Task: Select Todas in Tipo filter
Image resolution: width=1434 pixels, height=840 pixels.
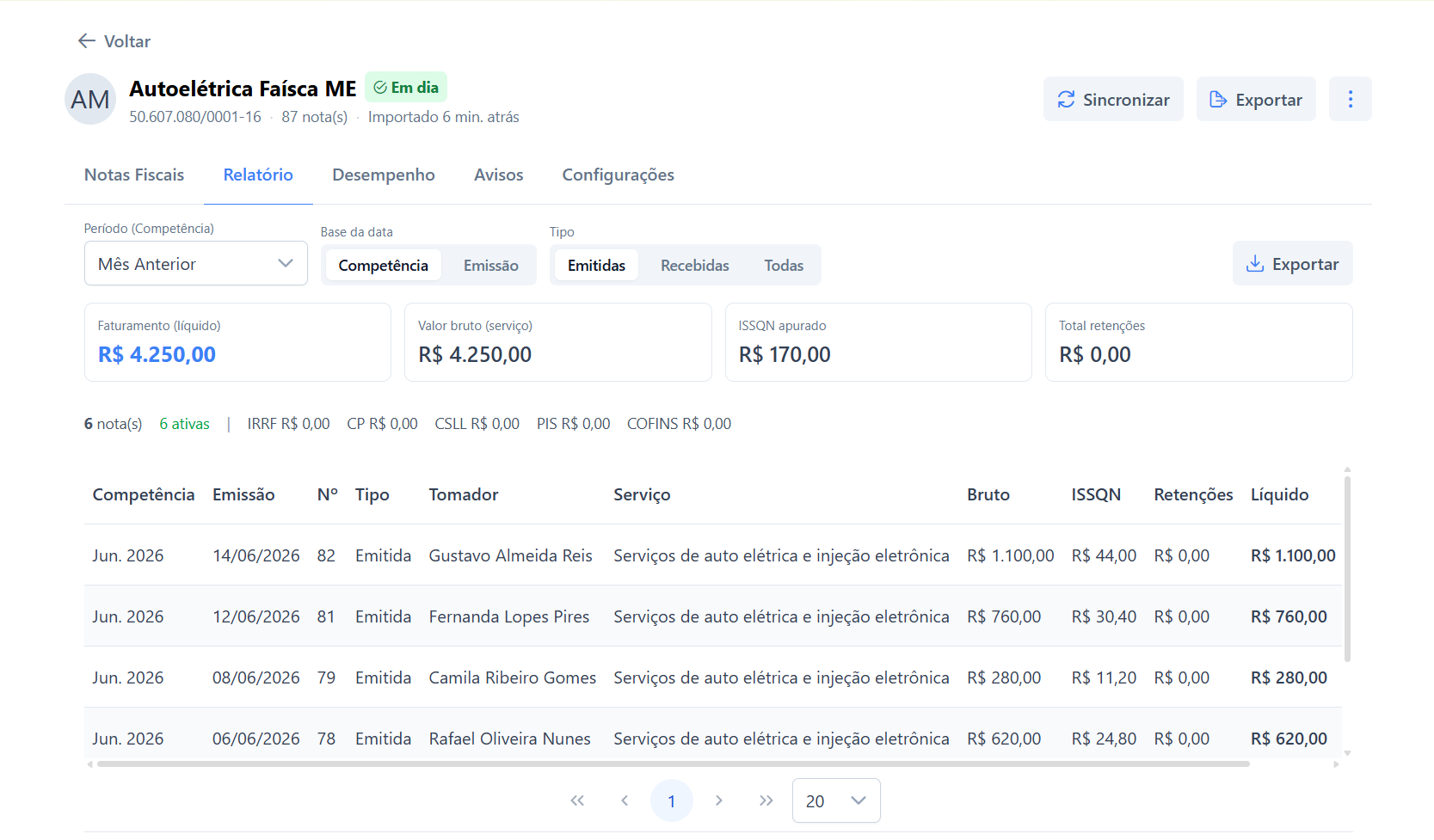Action: coord(784,265)
